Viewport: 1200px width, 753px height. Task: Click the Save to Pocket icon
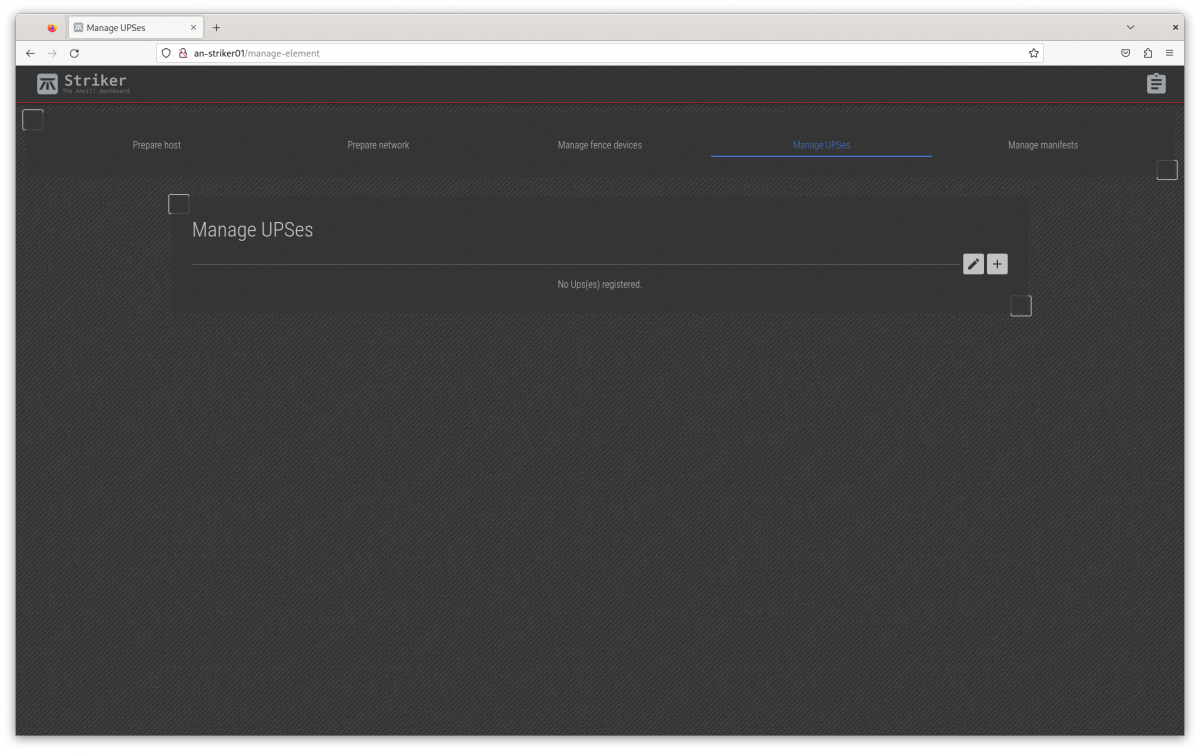click(x=1125, y=53)
